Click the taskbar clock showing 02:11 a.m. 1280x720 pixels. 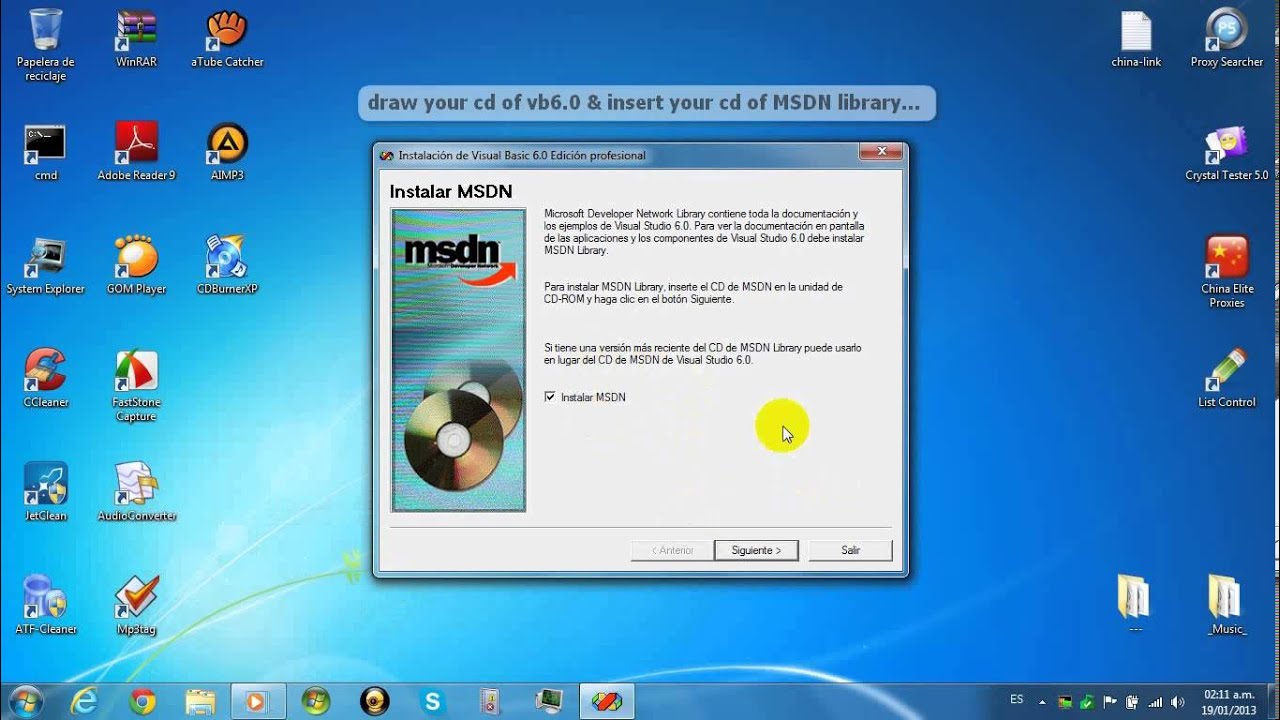(x=1230, y=702)
